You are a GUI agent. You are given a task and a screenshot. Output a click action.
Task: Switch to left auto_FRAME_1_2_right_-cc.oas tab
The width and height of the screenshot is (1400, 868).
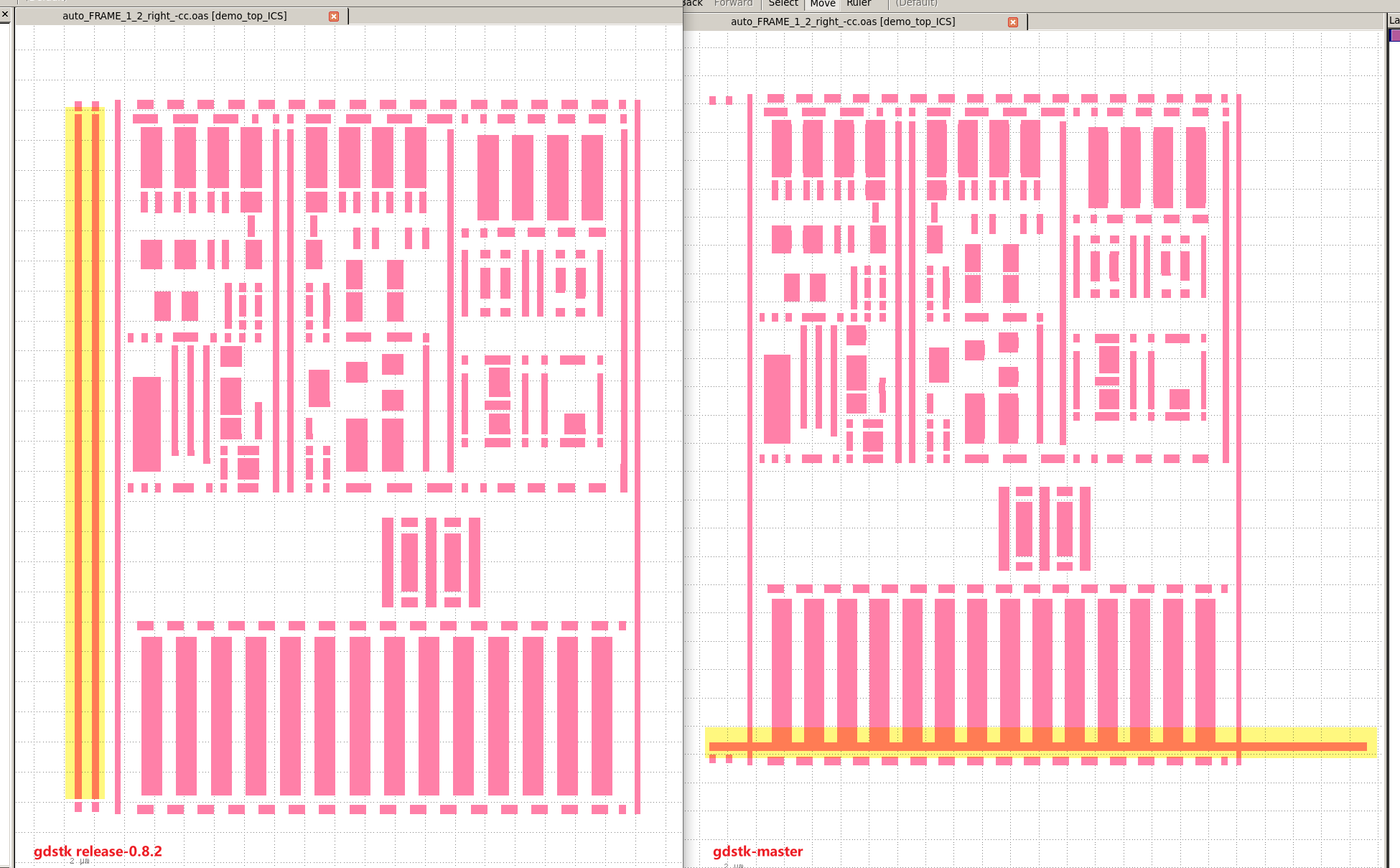(x=174, y=16)
